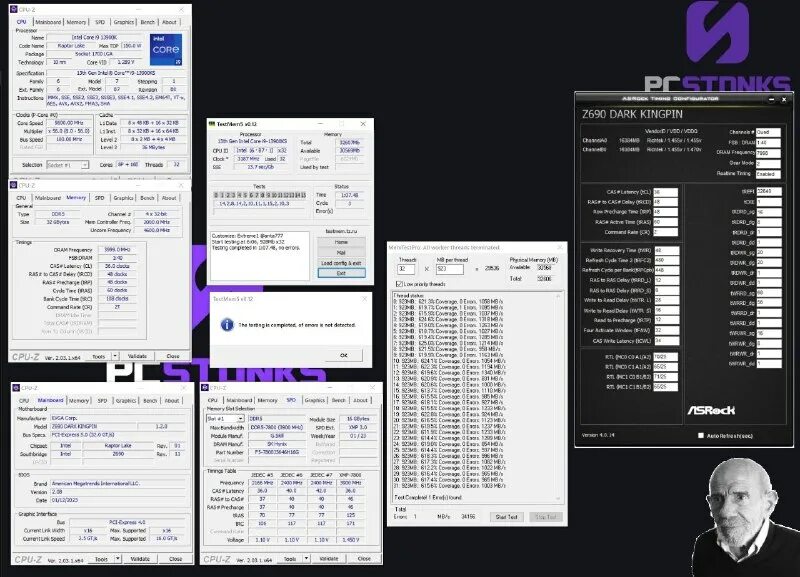Open the memory slot selection dropdown in SPD tab
The image size is (800, 577).
pos(240,418)
